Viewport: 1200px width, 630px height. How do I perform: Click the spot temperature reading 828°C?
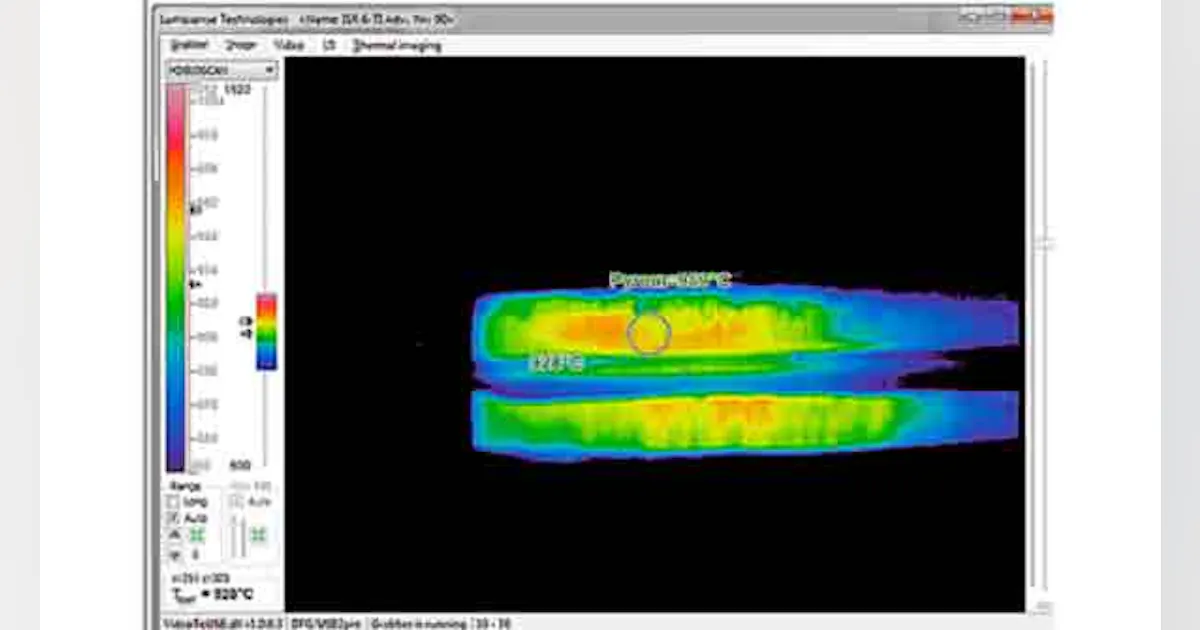point(212,594)
